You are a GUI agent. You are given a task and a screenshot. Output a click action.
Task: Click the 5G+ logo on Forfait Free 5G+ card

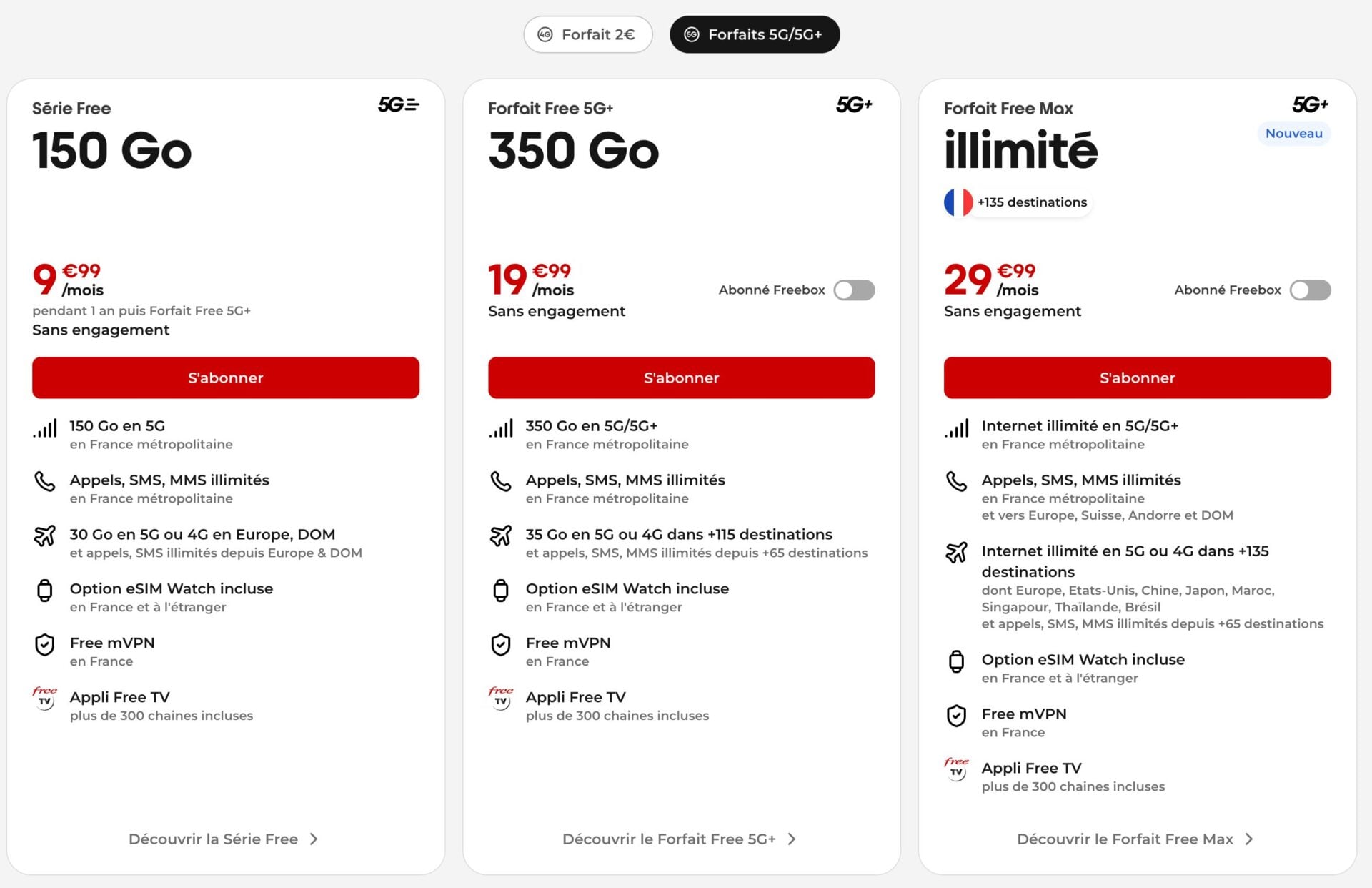point(854,105)
